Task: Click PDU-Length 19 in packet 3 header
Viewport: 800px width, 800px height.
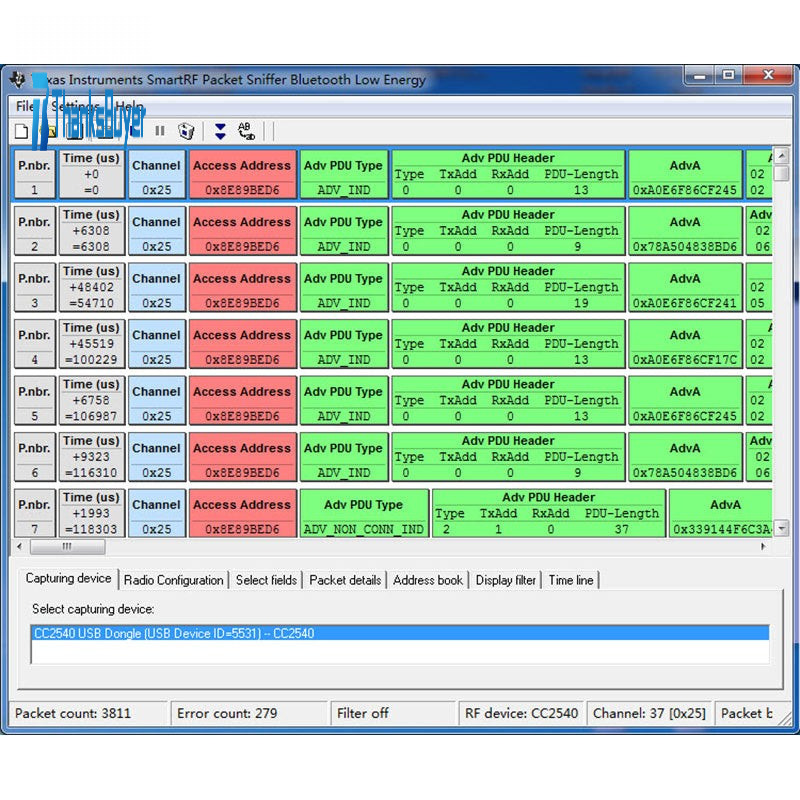Action: click(x=581, y=304)
